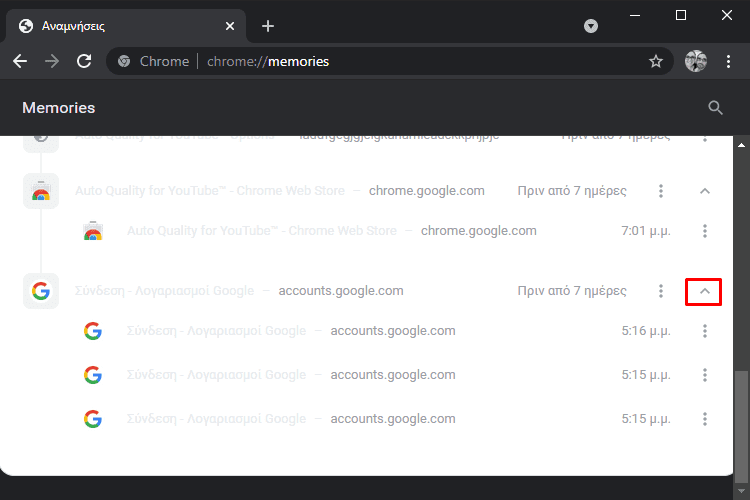Minimize the Chrome window

635,15
